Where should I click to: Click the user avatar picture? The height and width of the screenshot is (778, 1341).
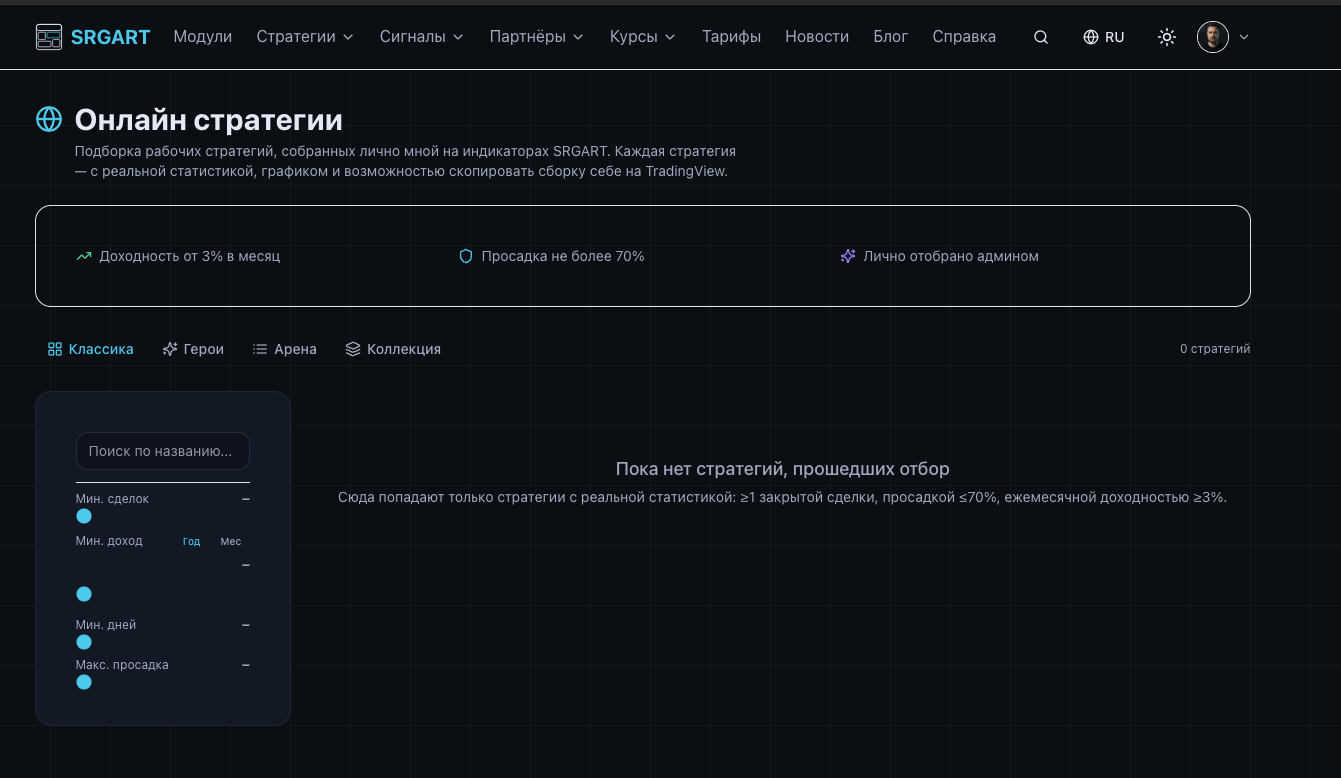1212,37
